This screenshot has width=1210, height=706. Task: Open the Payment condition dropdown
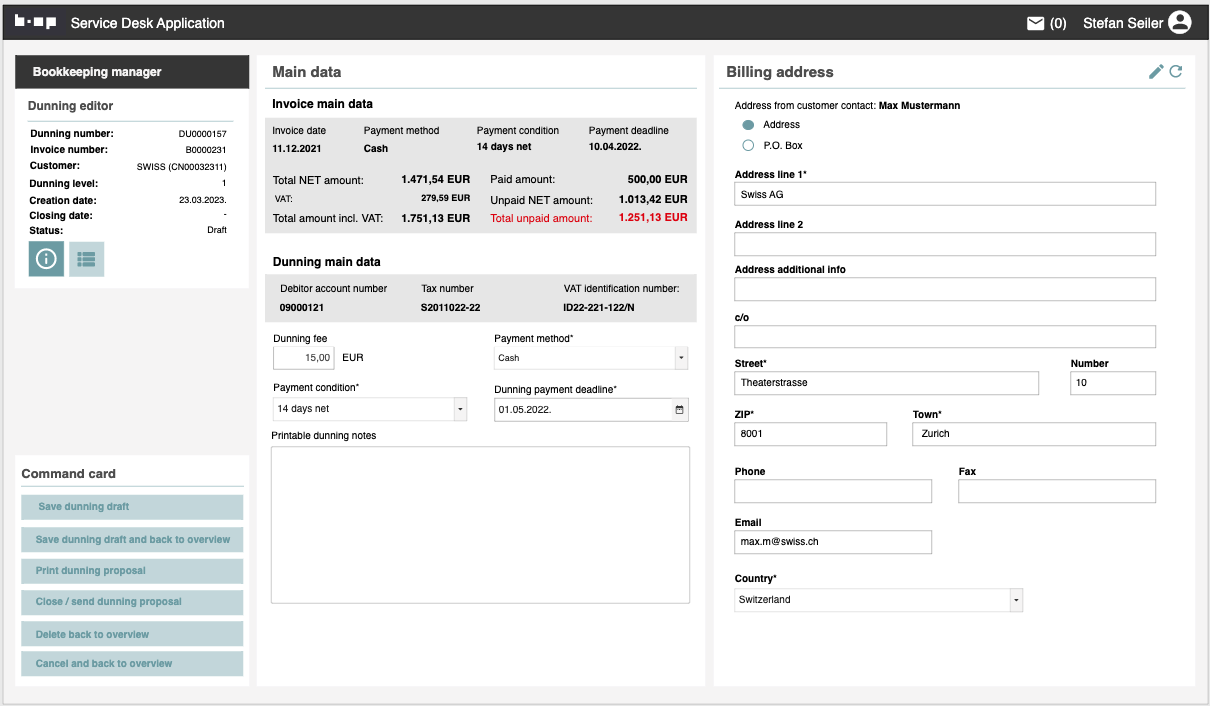coord(460,409)
